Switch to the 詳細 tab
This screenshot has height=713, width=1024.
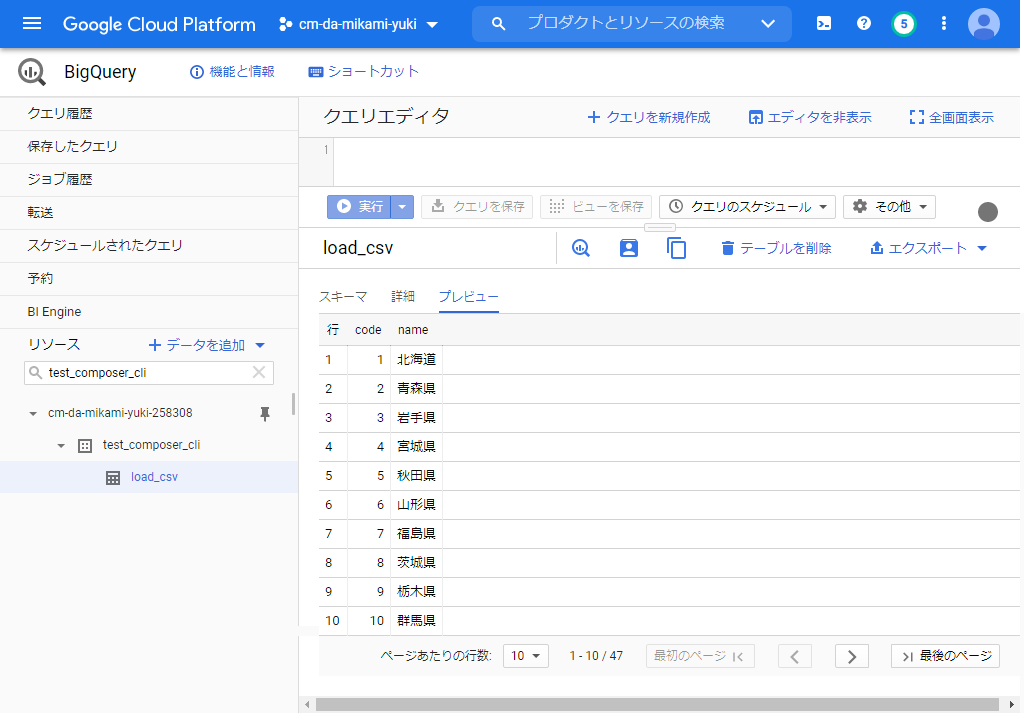point(402,296)
